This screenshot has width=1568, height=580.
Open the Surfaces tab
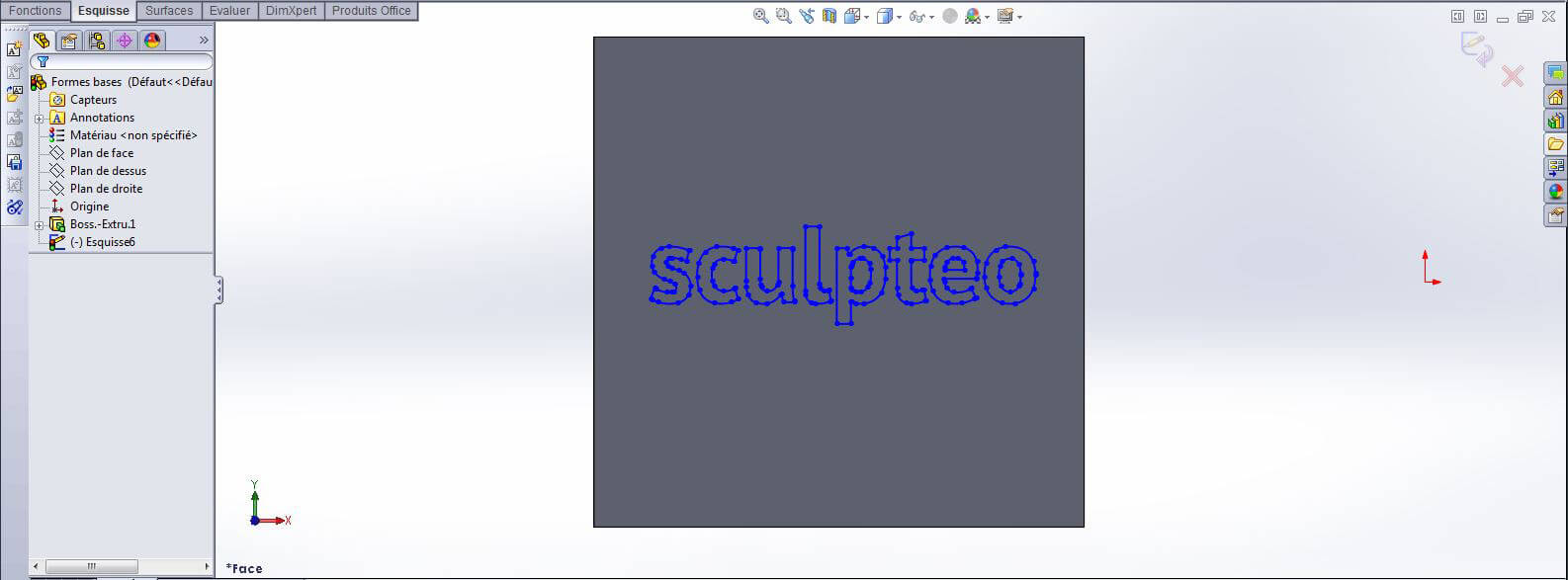coord(169,11)
